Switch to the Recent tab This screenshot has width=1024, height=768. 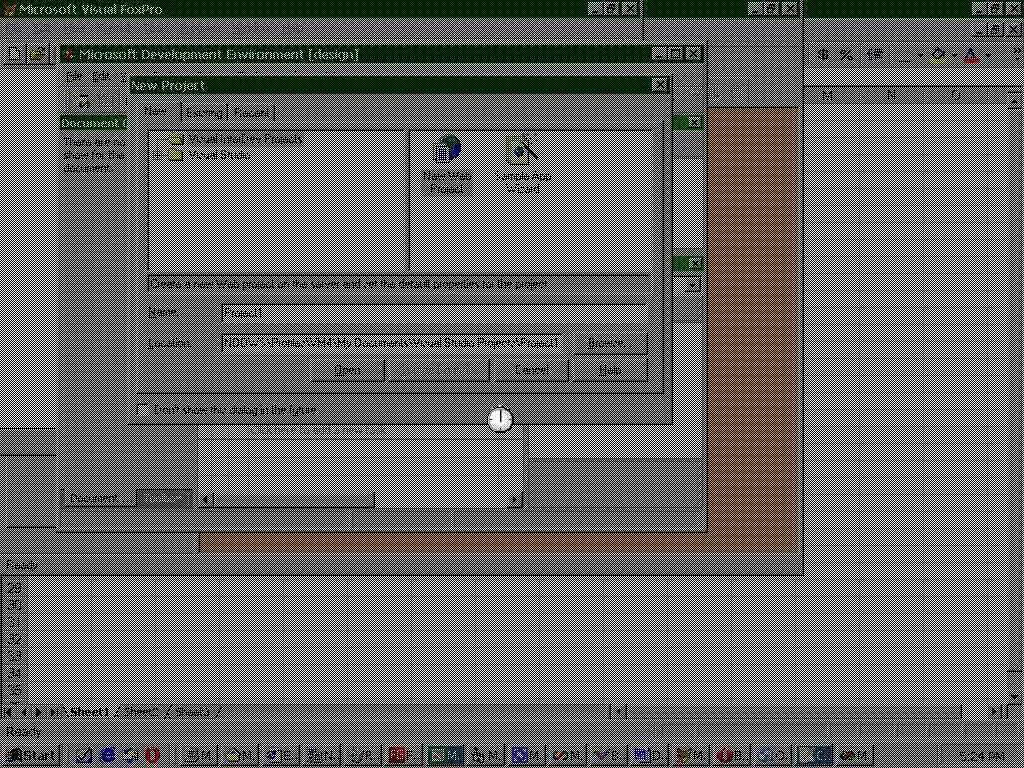pyautogui.click(x=251, y=112)
